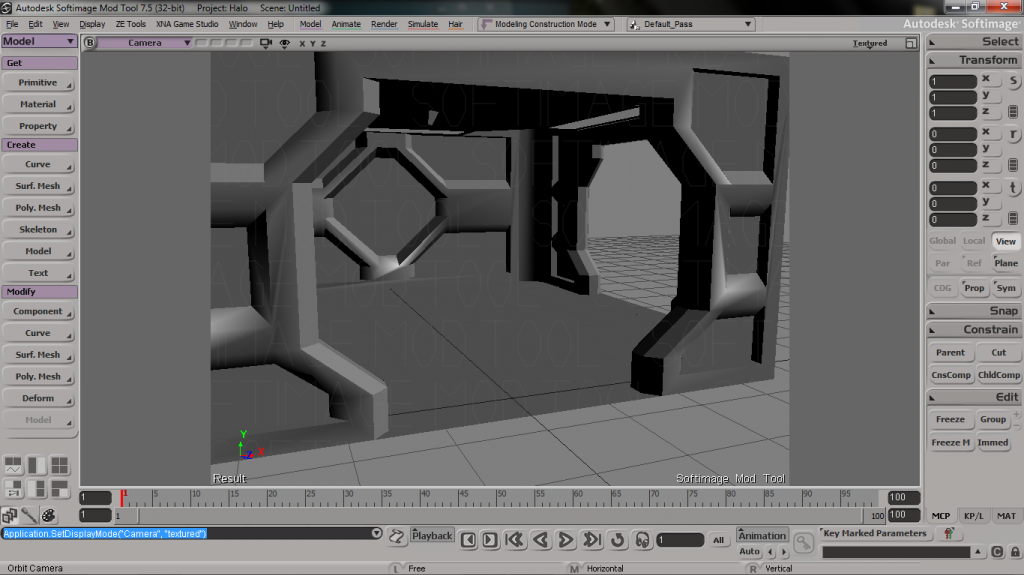Go to last frame

(592, 540)
